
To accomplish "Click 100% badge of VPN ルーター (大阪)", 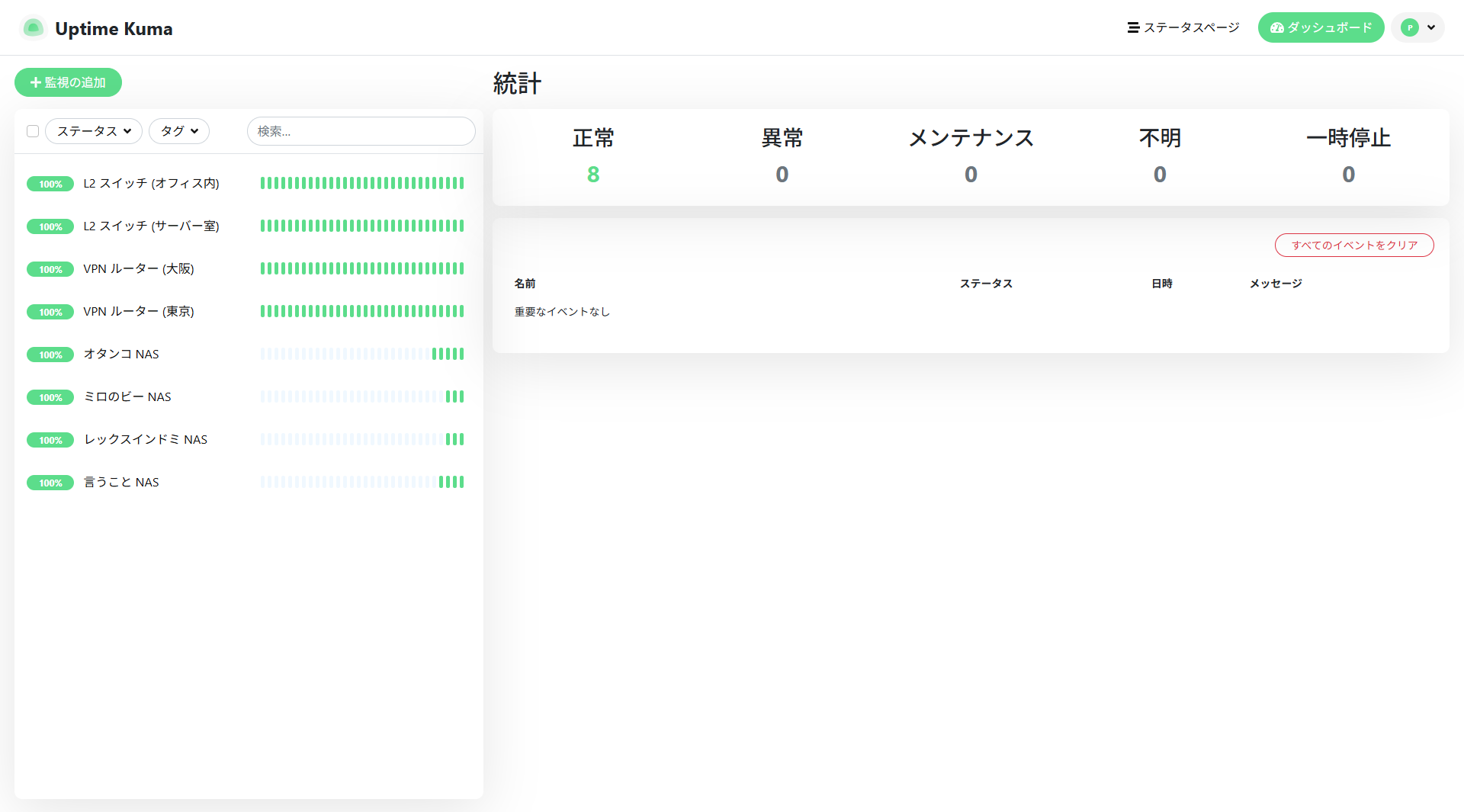I will tap(50, 269).
